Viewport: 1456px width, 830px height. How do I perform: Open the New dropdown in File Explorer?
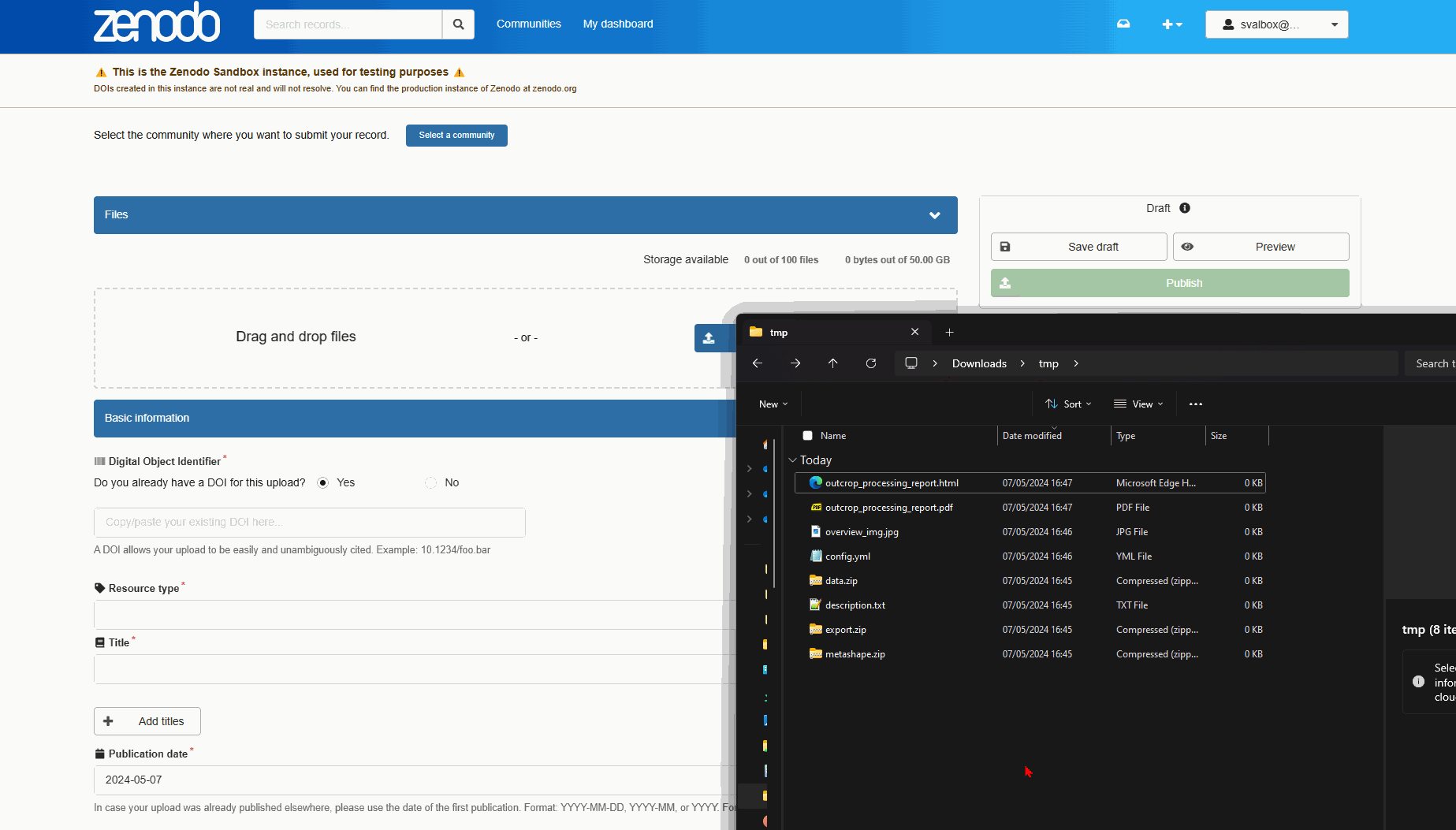[x=773, y=404]
